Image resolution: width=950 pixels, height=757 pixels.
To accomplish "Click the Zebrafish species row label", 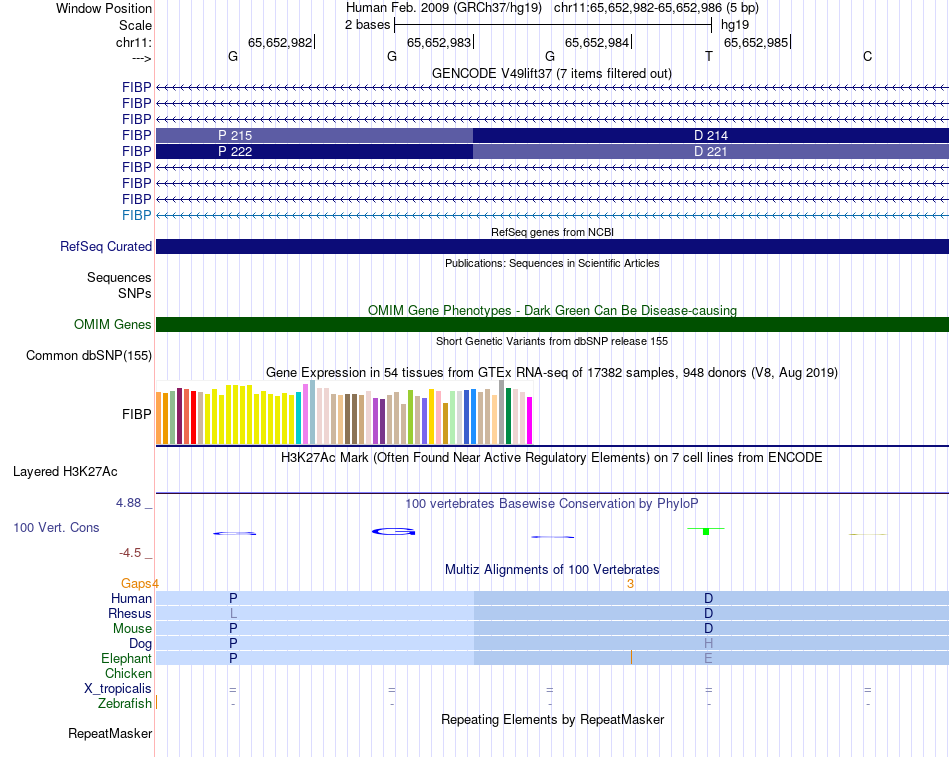I will (125, 703).
